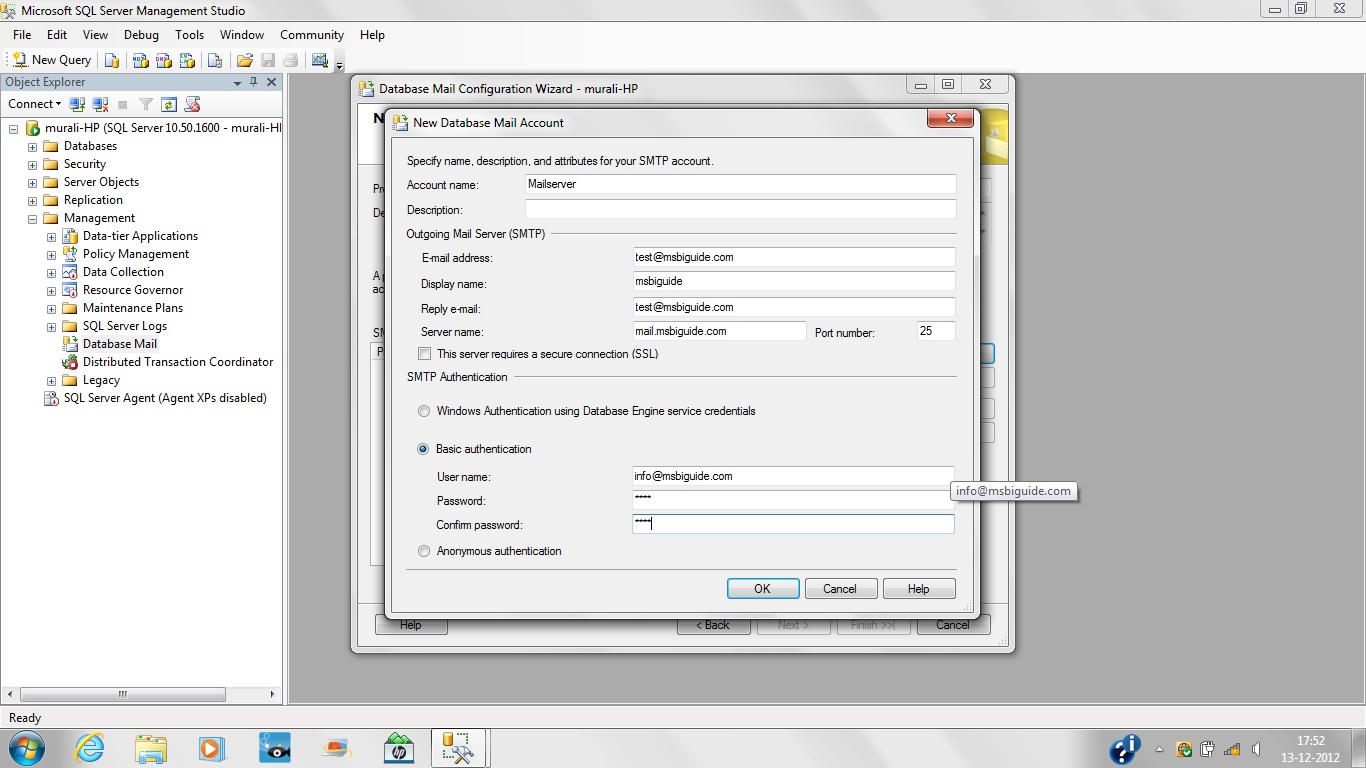1366x768 pixels.
Task: Click the Port number field showing 25
Action: tap(934, 331)
